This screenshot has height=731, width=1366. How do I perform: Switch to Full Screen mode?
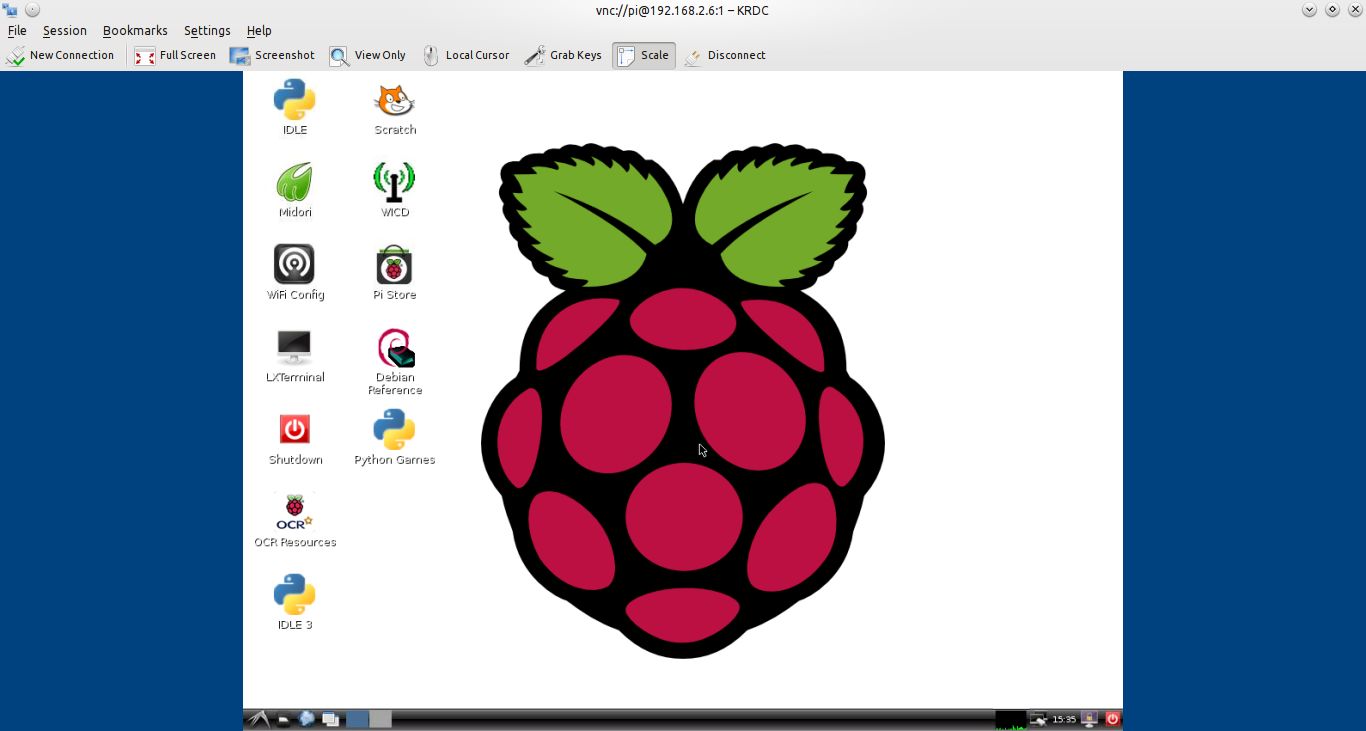176,56
